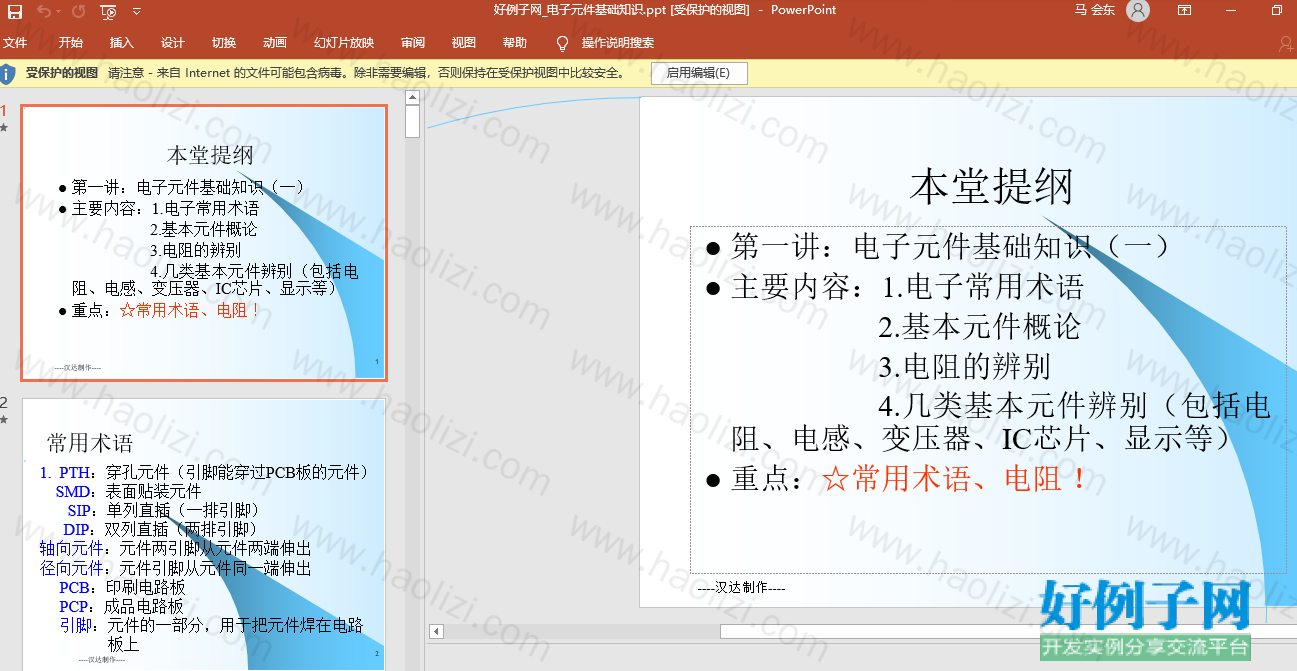Click the Protected View shield icon

8,73
